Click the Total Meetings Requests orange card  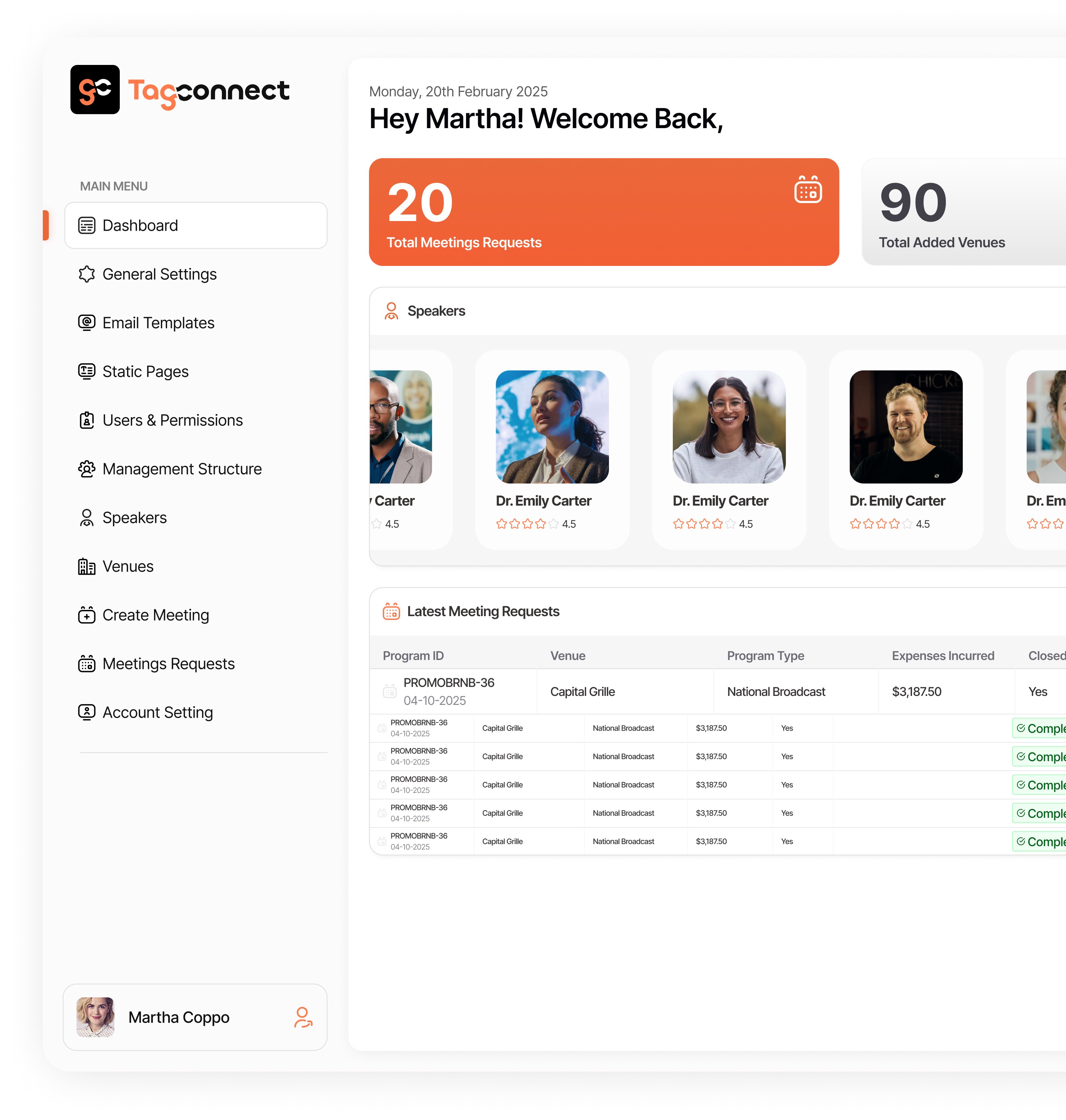(x=603, y=212)
